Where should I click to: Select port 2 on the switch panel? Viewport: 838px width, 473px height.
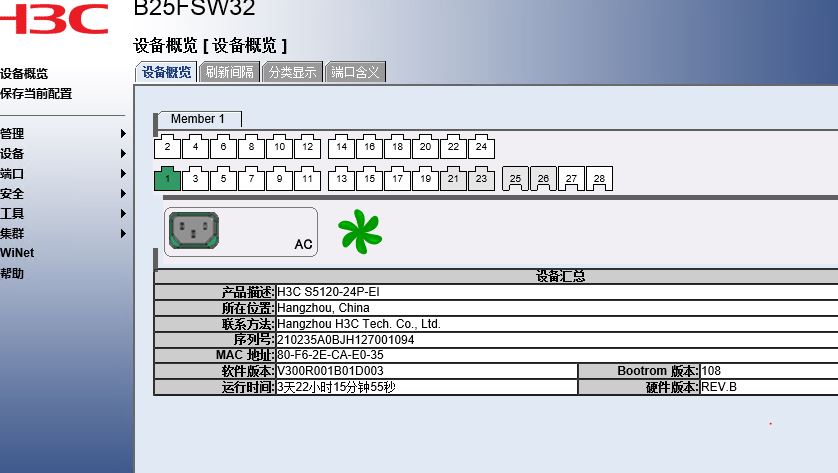click(167, 147)
